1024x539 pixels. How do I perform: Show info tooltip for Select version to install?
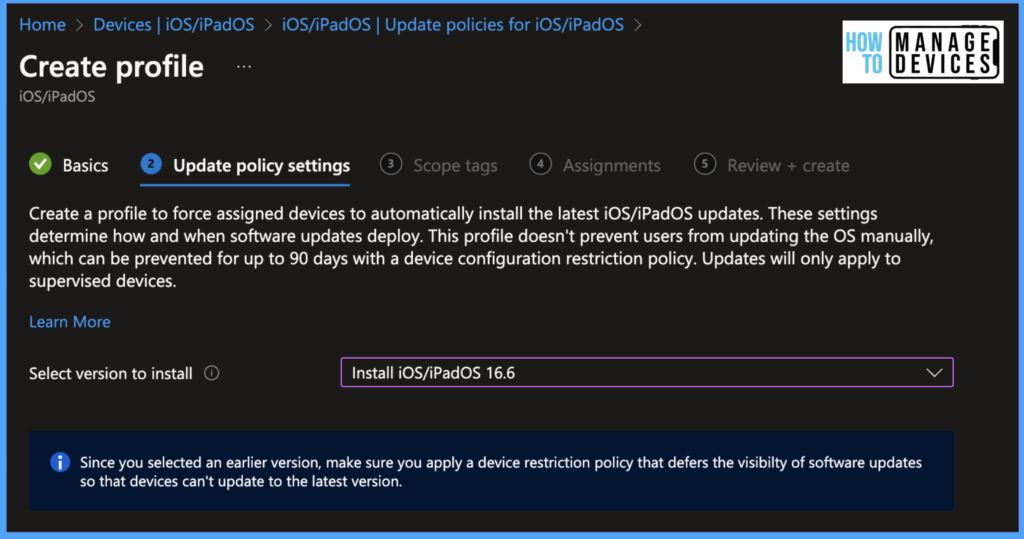coord(212,373)
